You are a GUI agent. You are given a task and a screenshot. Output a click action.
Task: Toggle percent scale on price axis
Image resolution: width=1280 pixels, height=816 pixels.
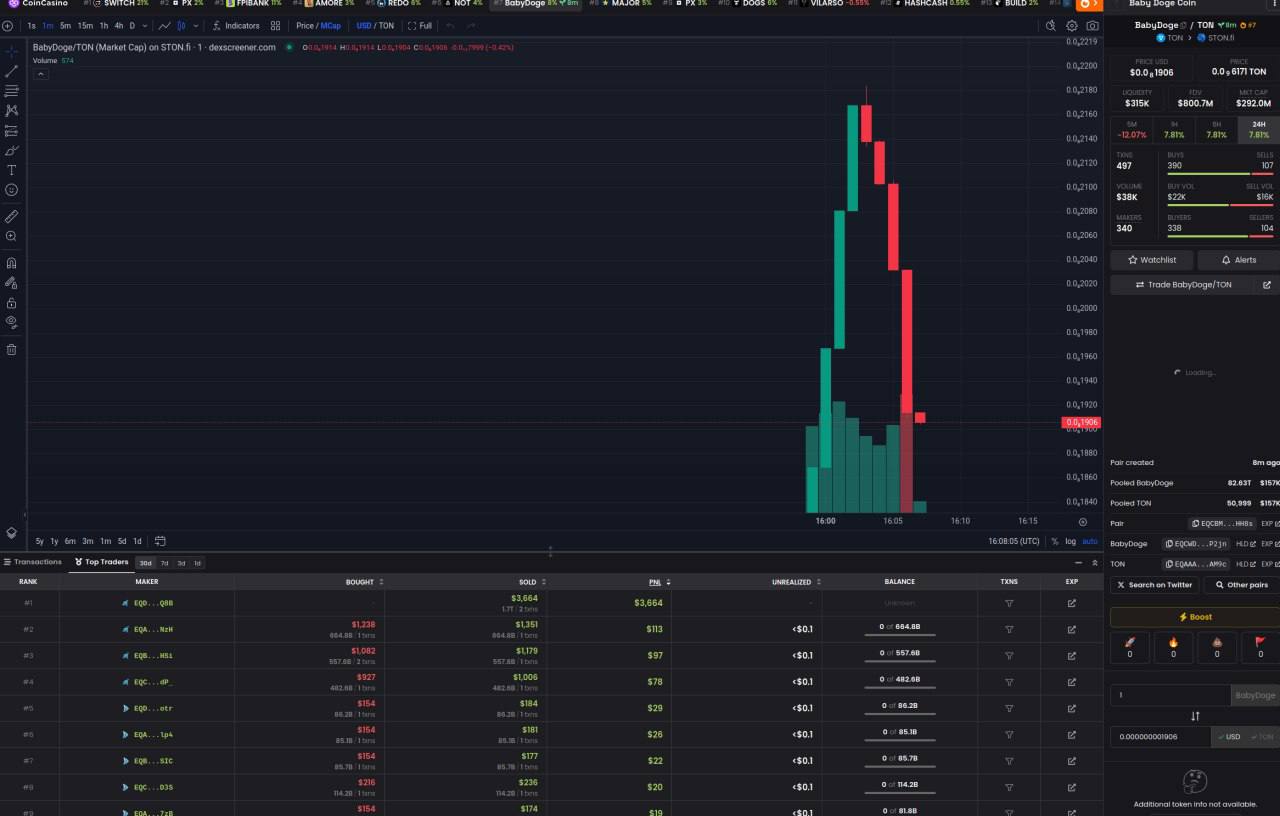(1054, 541)
